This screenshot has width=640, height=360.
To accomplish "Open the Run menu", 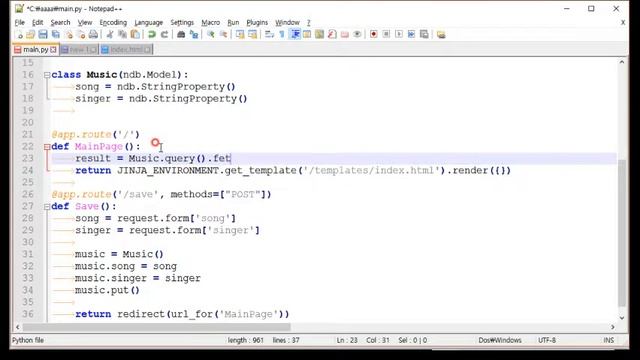I will pyautogui.click(x=233, y=22).
